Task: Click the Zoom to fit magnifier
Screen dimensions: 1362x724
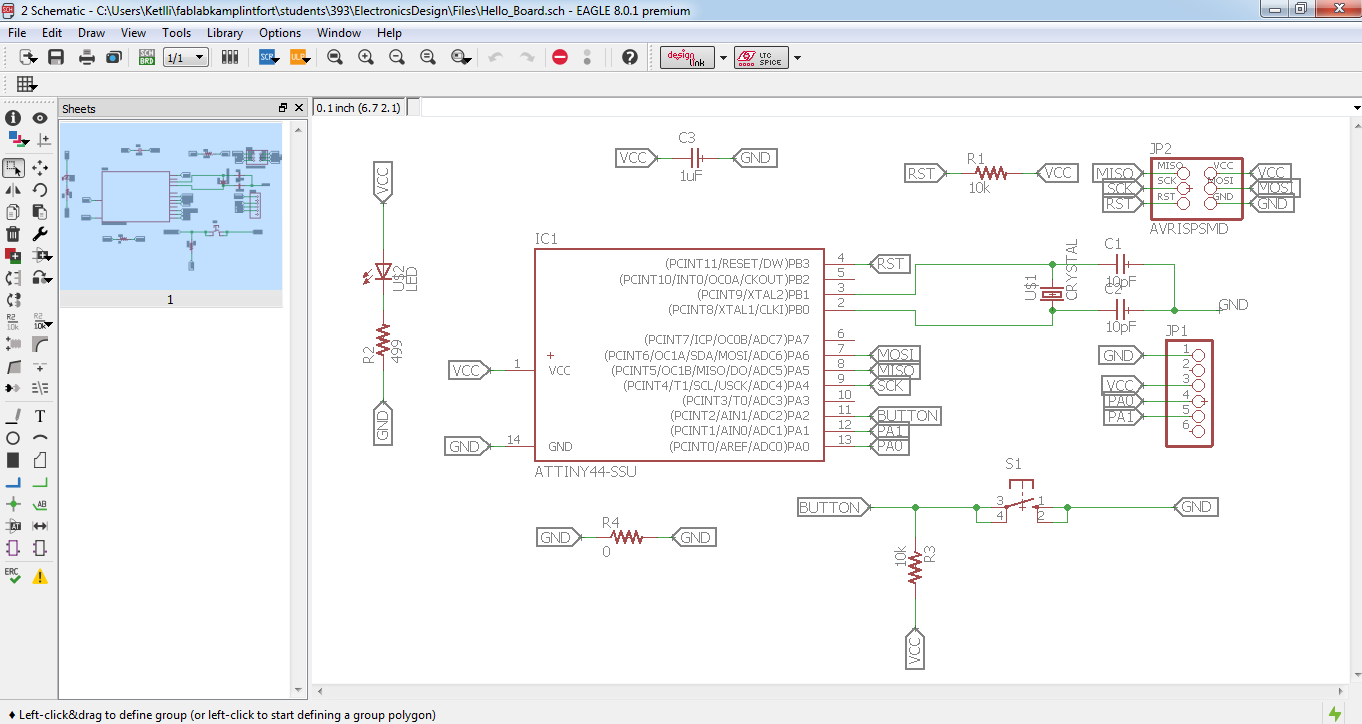Action: point(335,57)
